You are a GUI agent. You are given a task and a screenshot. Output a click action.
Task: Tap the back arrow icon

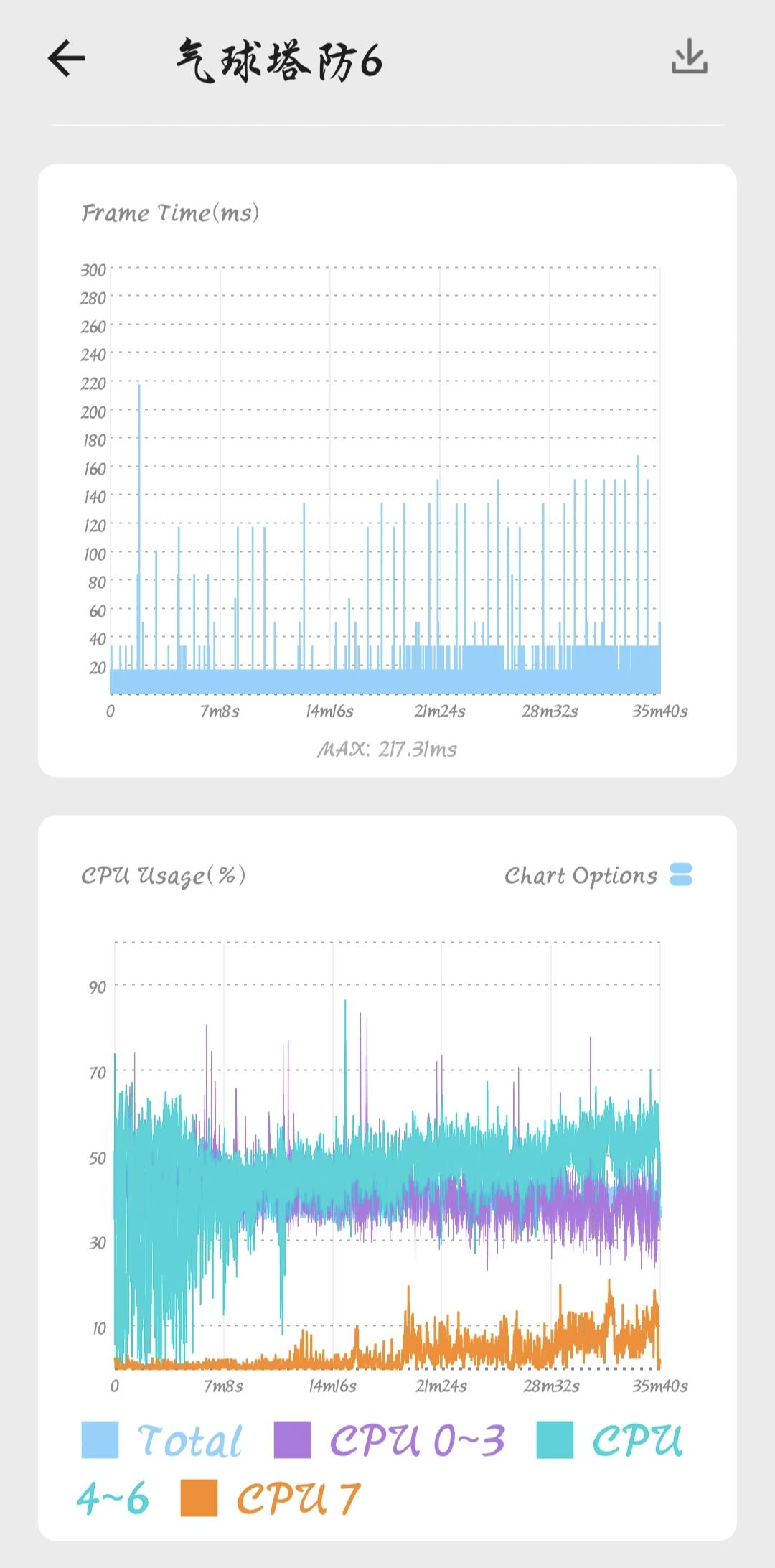tap(67, 59)
